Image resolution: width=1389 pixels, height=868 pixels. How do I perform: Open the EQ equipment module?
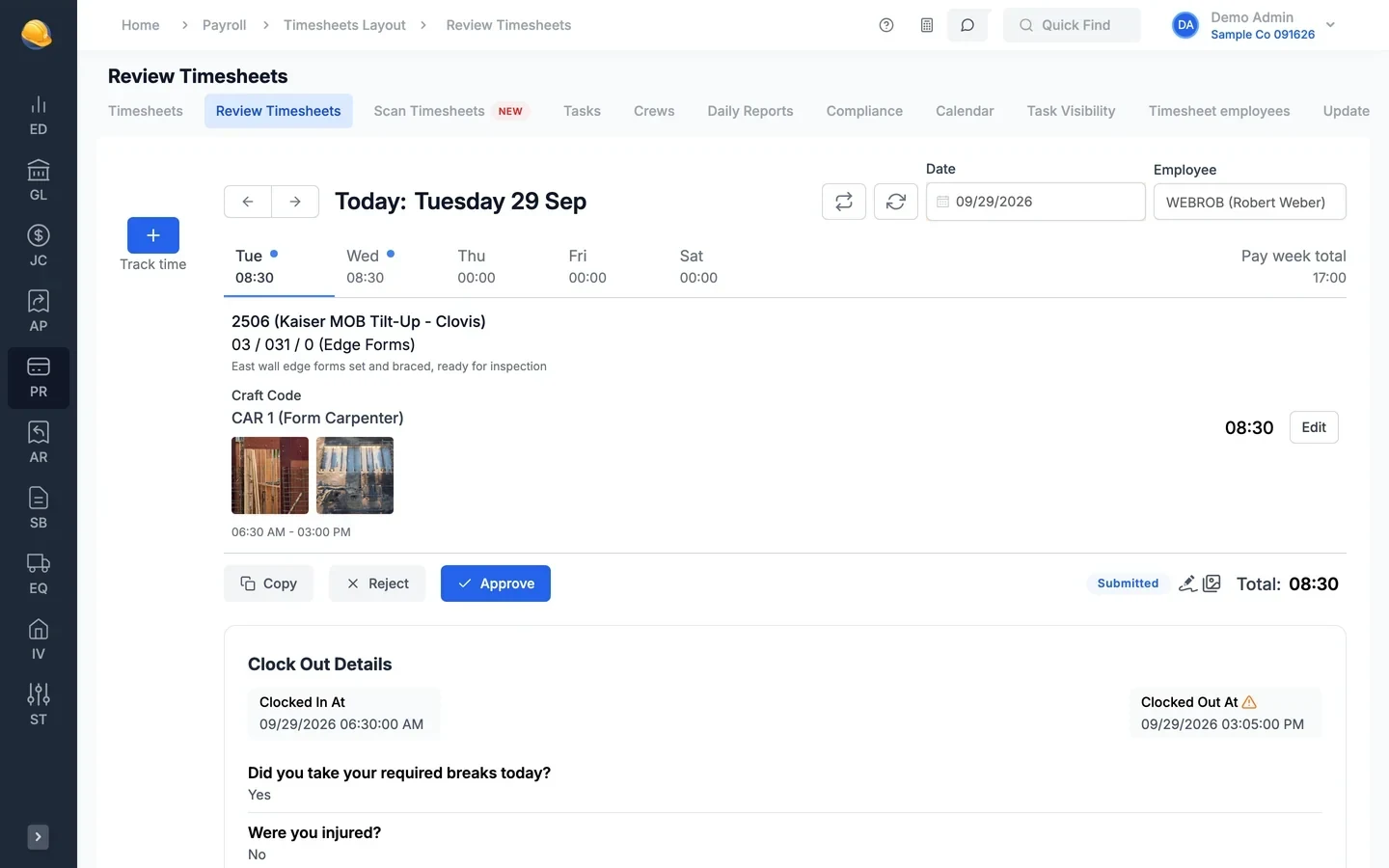[x=39, y=575]
